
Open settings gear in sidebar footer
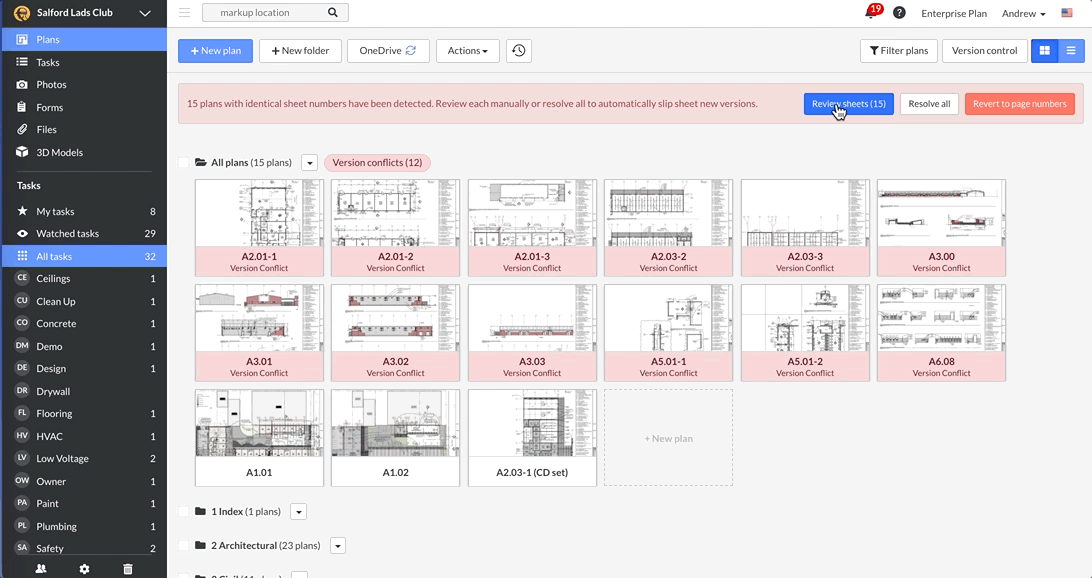[x=84, y=568]
